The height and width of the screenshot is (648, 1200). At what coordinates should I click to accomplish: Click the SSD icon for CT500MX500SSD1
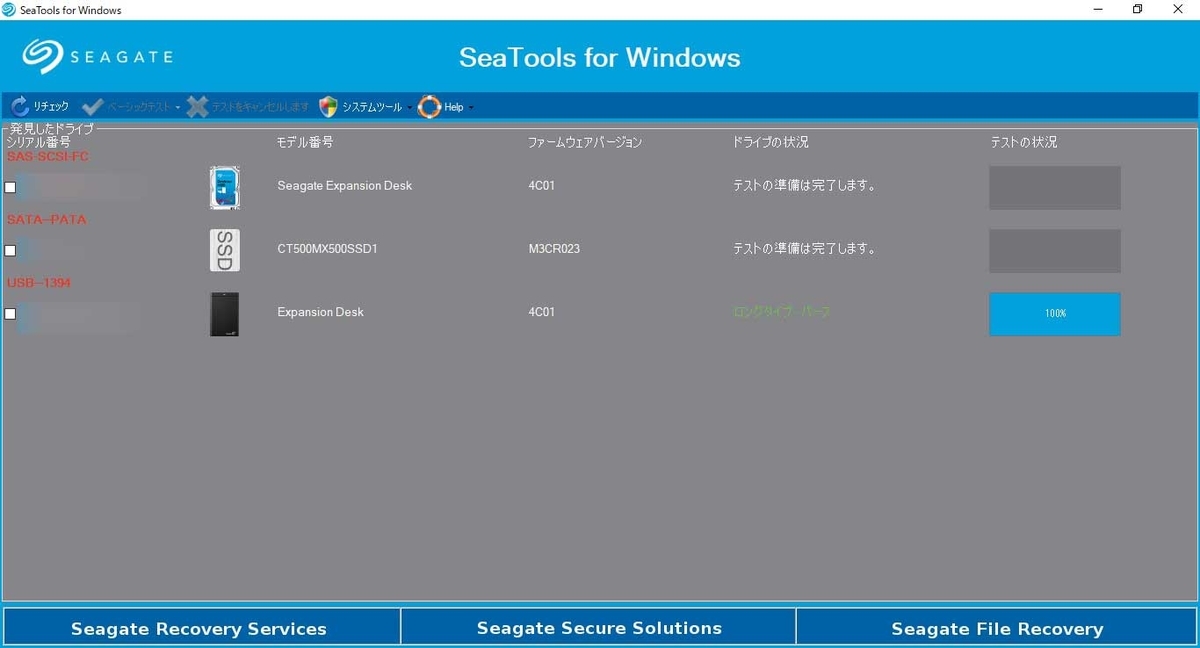225,250
